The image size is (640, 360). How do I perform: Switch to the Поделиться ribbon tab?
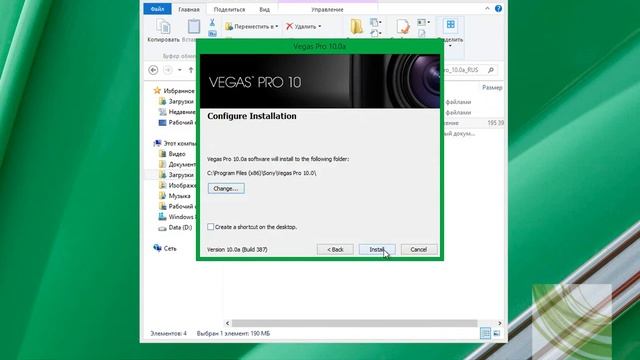tap(229, 9)
